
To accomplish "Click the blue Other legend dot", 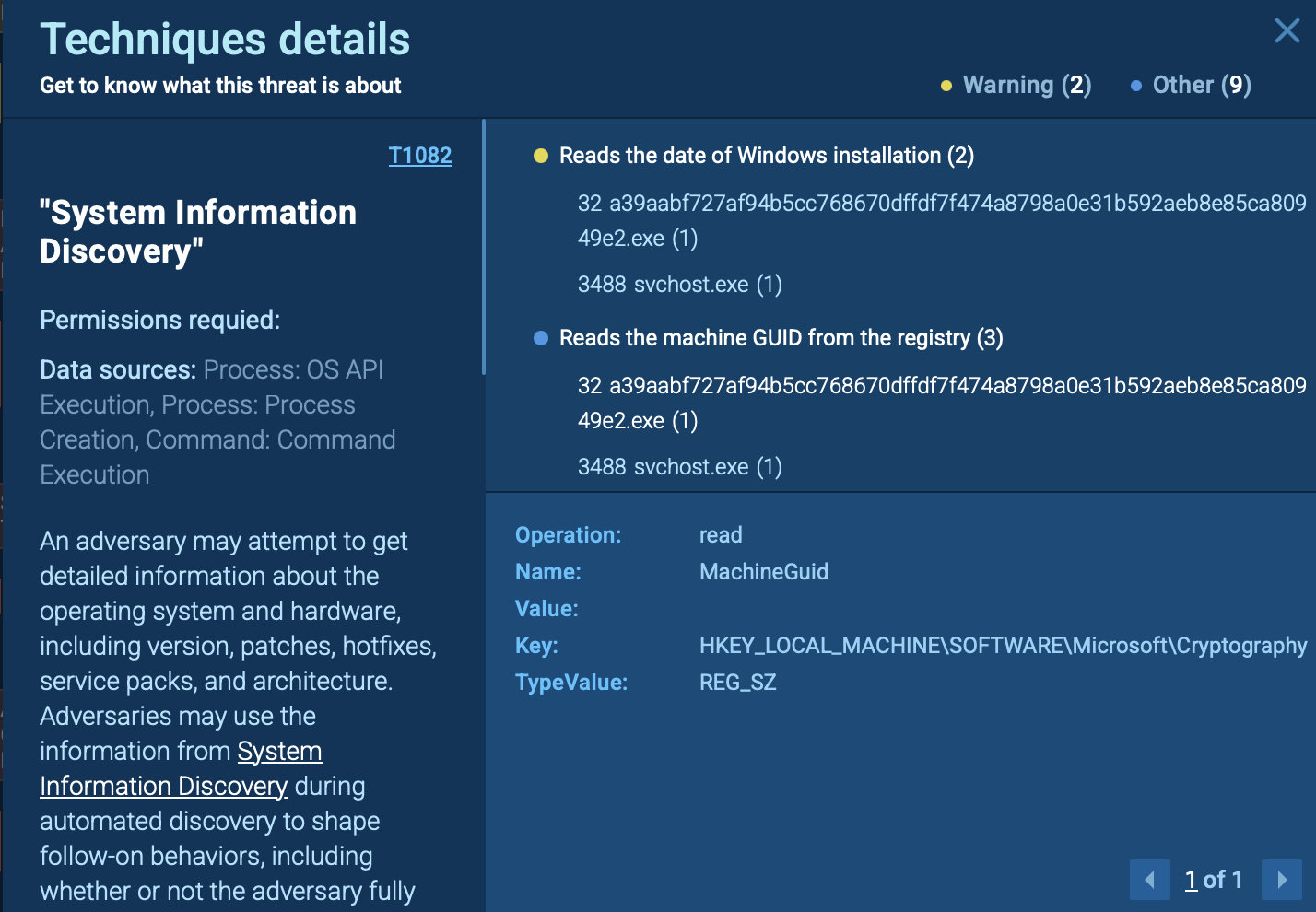I will point(1135,86).
